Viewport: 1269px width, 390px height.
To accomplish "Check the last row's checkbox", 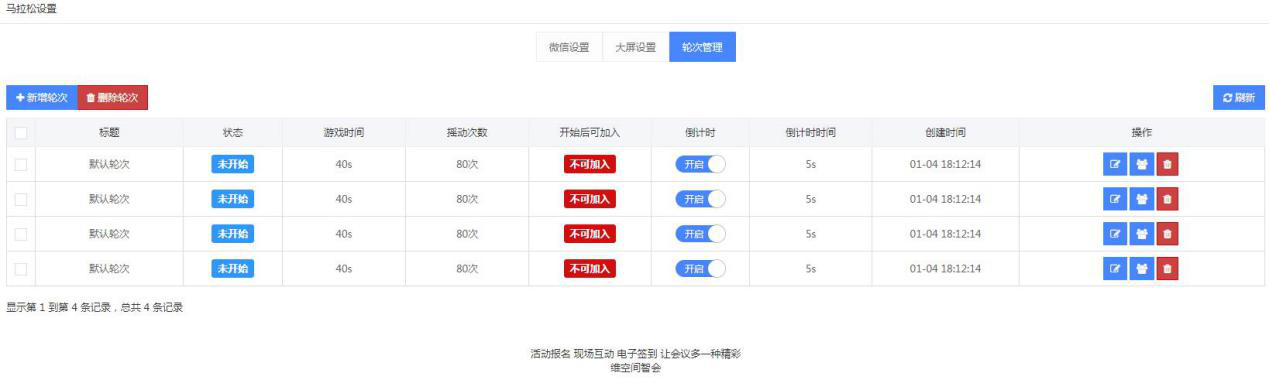I will (x=20, y=269).
